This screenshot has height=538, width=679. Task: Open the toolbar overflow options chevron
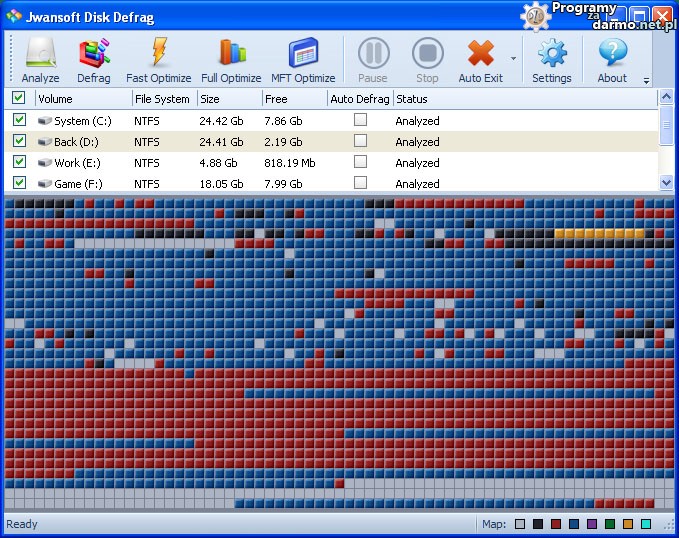(x=646, y=80)
